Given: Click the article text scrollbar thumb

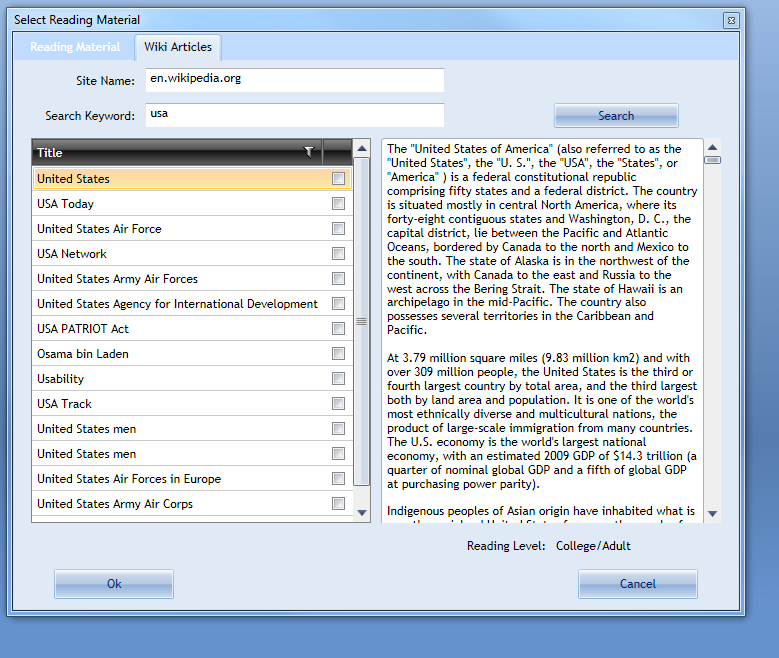Looking at the screenshot, I should [712, 159].
